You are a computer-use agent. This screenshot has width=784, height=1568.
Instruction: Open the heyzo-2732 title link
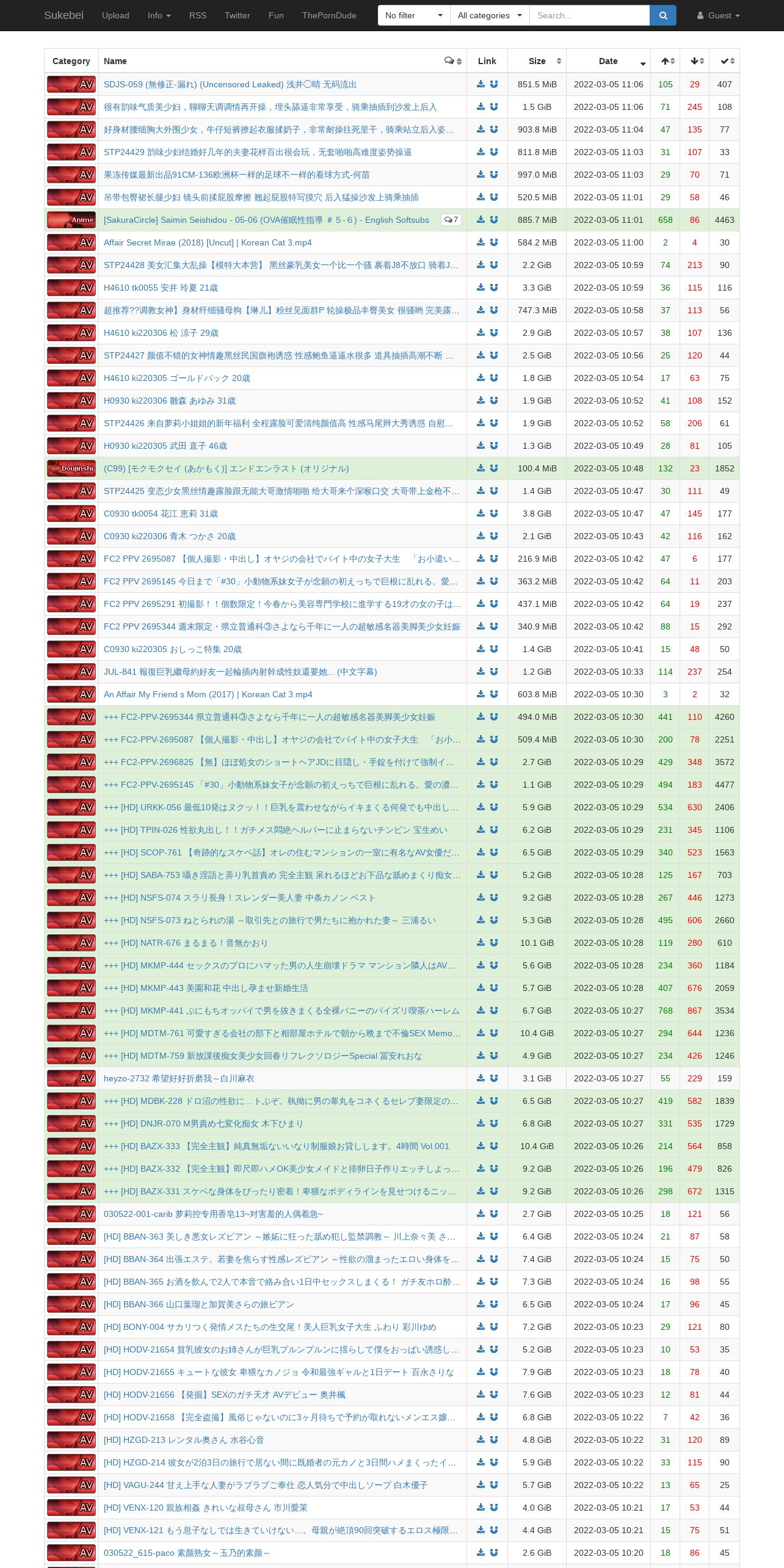[x=179, y=1078]
